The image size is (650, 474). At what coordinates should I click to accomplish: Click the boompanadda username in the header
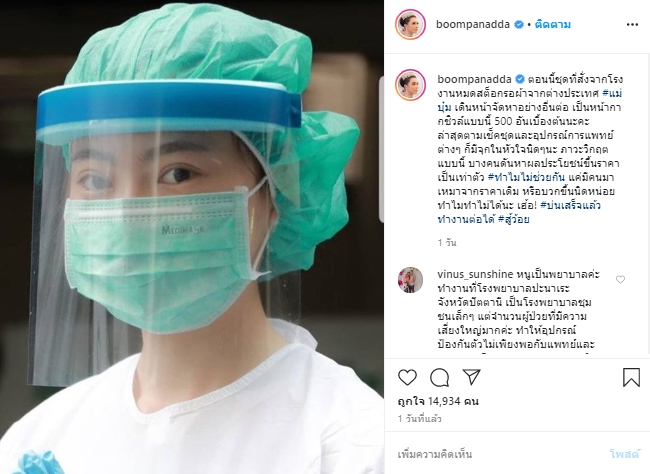tap(473, 24)
